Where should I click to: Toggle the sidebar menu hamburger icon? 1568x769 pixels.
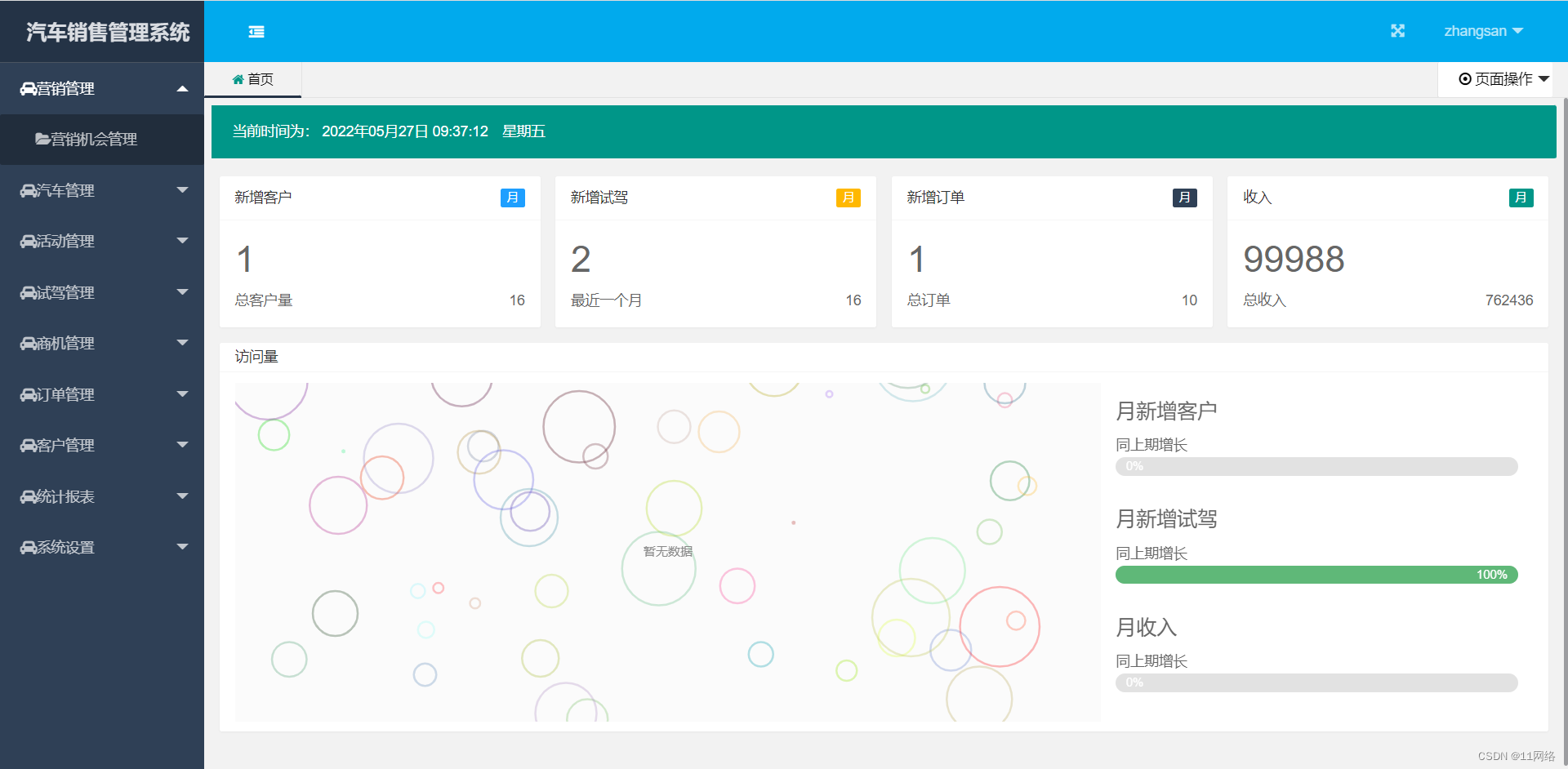(x=256, y=32)
